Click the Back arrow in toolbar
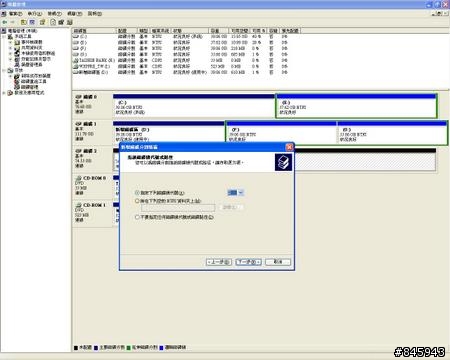 [5, 22]
